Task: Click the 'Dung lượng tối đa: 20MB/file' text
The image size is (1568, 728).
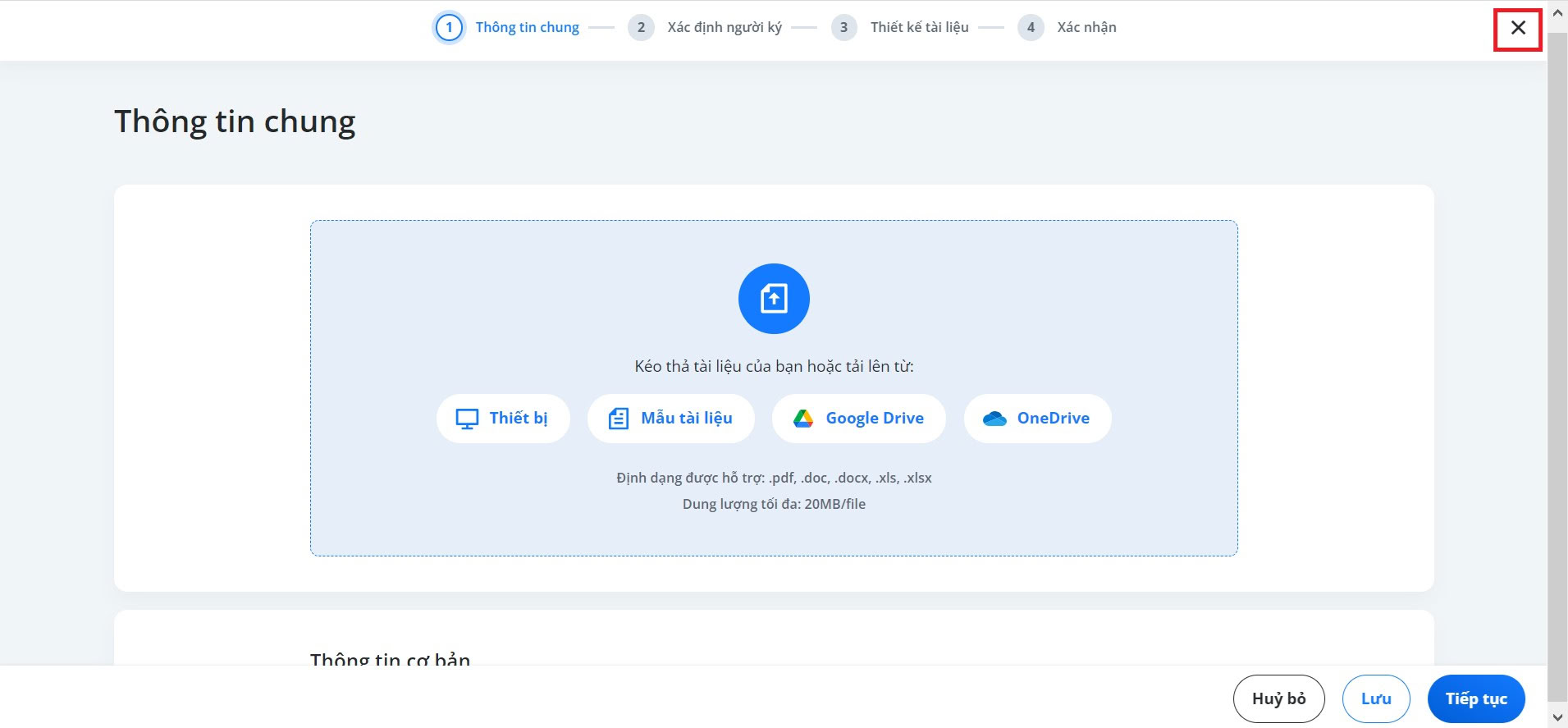Action: pos(774,504)
